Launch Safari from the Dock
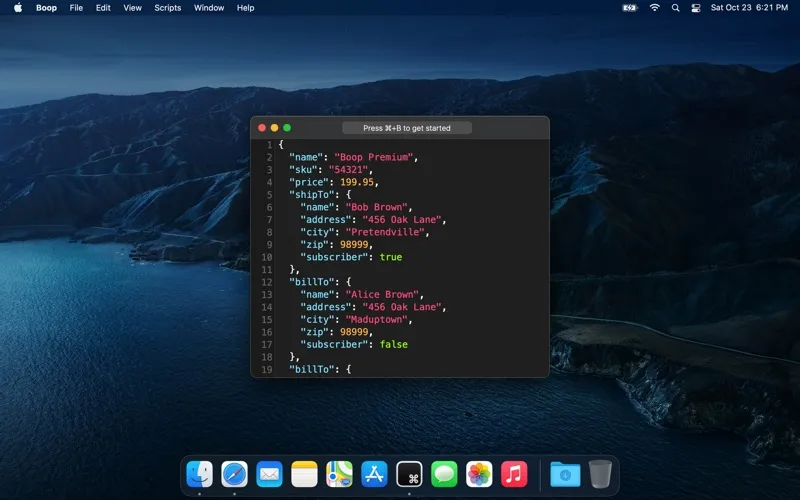The height and width of the screenshot is (500, 800). (234, 474)
